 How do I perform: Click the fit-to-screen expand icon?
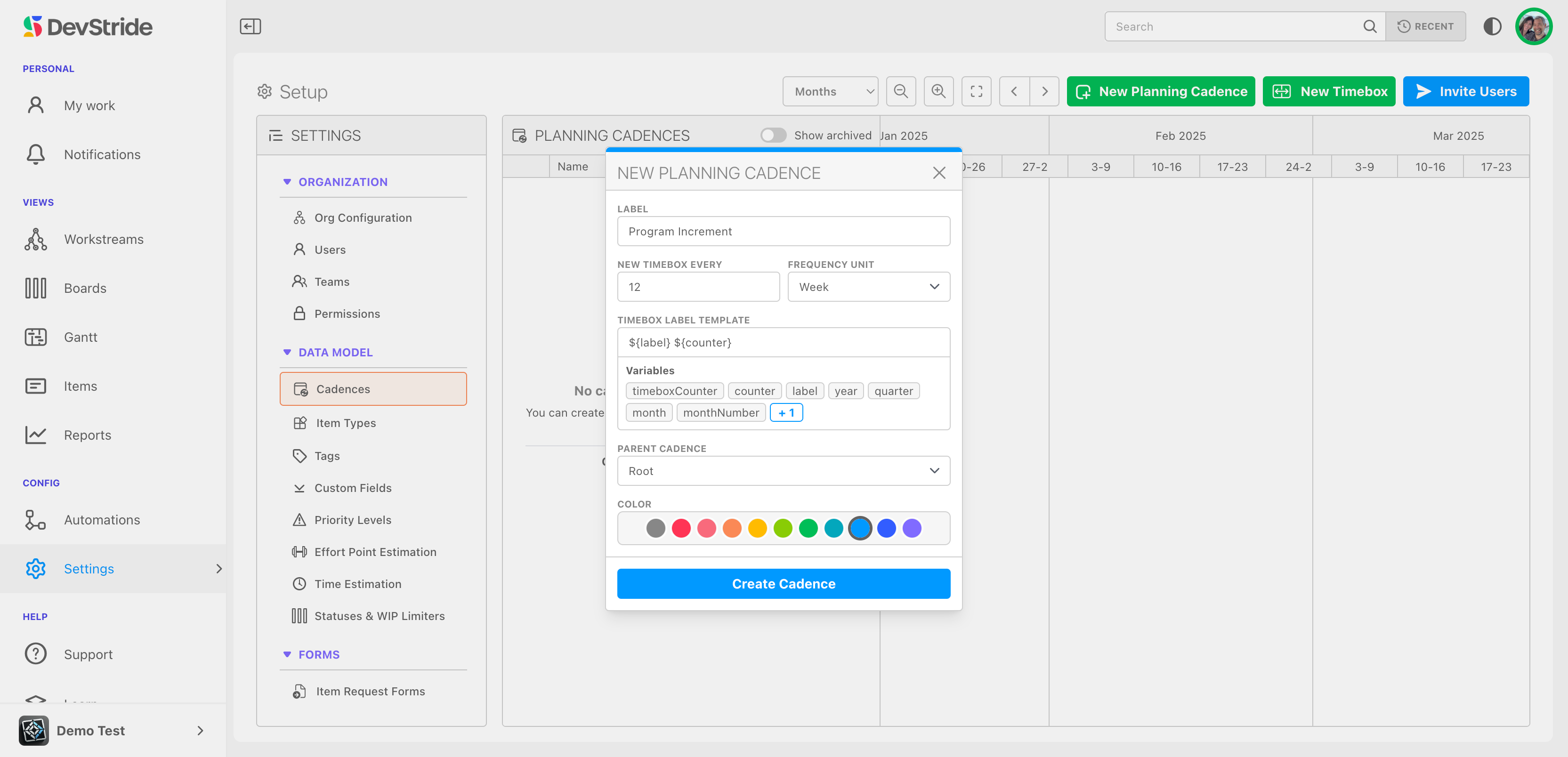[976, 91]
